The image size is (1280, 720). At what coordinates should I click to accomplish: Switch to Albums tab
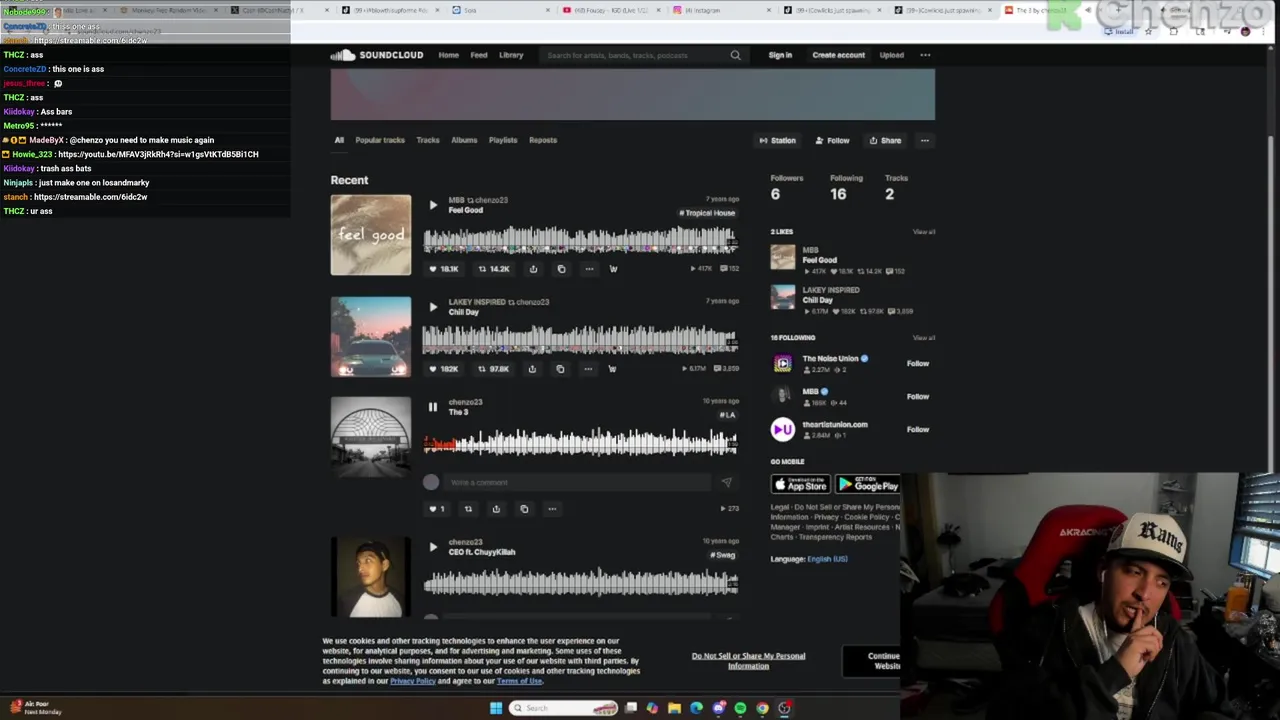click(x=464, y=140)
